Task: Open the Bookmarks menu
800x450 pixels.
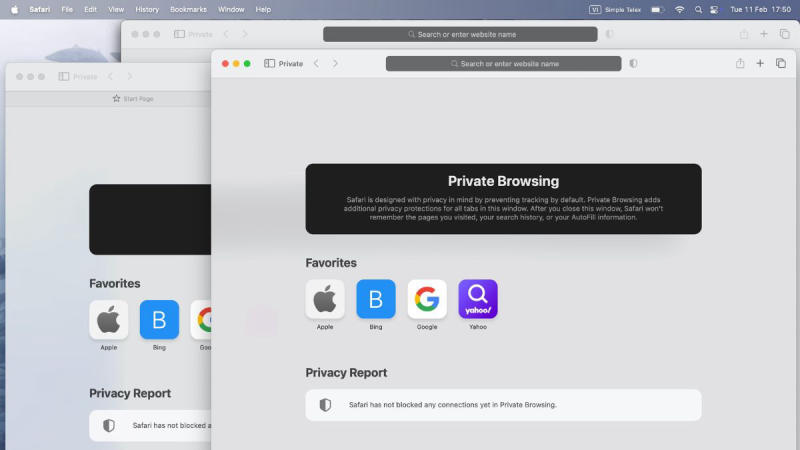Action: [x=189, y=9]
